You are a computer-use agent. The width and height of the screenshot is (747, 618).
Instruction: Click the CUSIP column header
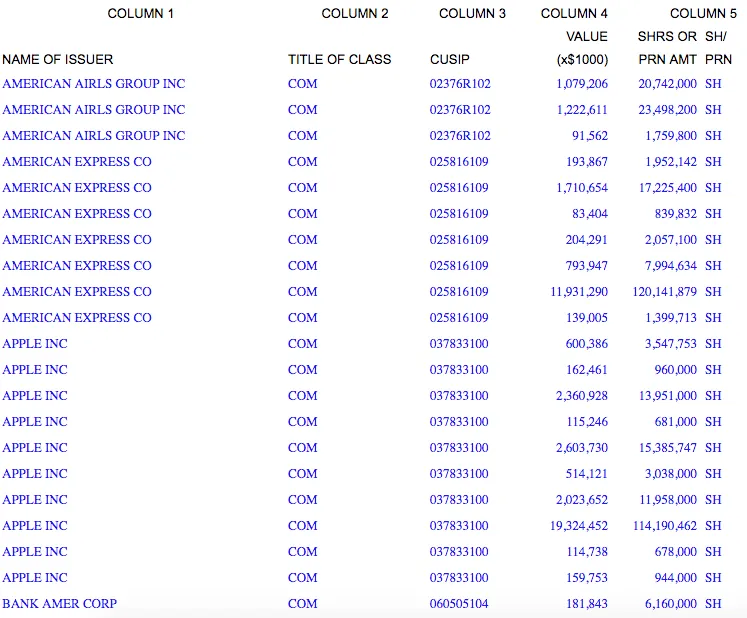point(450,60)
